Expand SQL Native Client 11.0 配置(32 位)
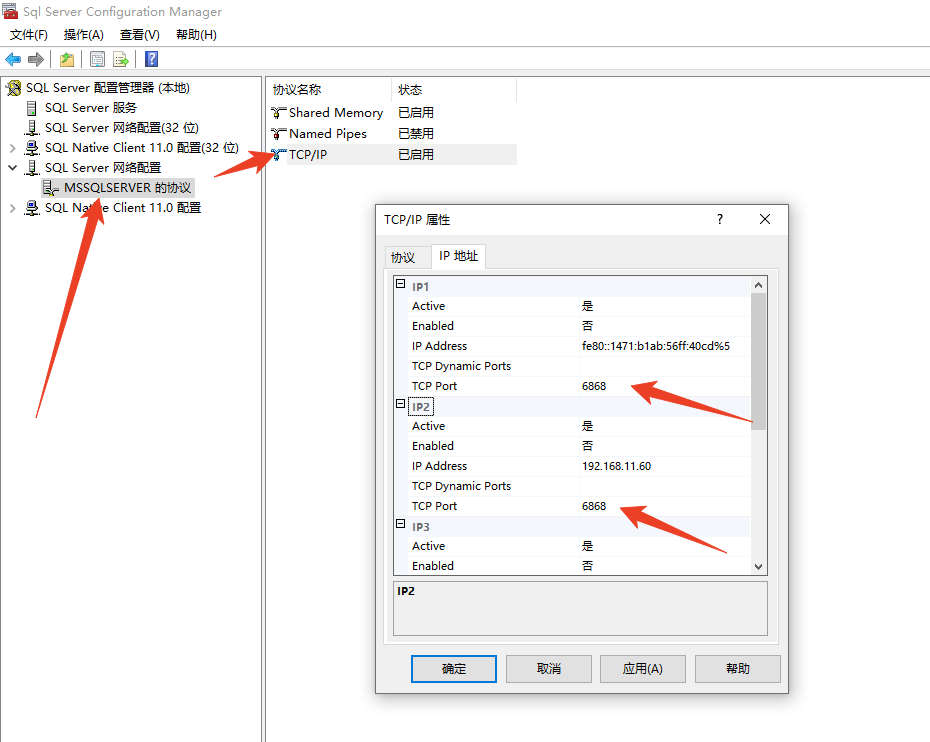930x742 pixels. click(12, 148)
